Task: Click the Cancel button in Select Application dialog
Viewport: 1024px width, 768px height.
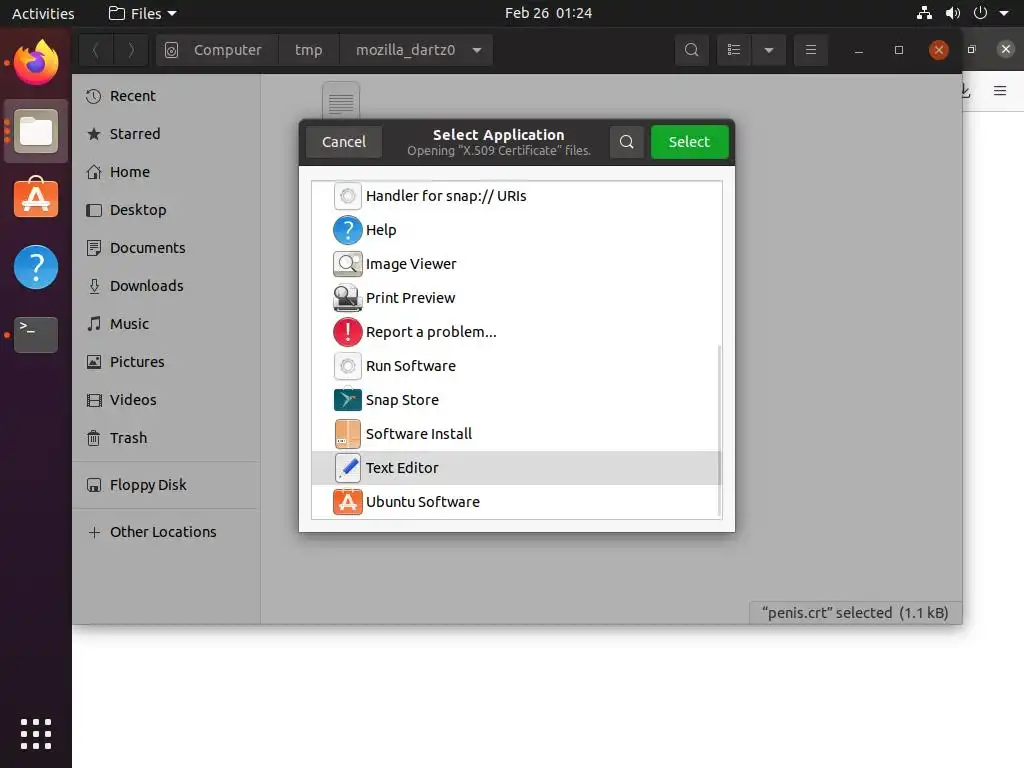Action: click(x=344, y=142)
